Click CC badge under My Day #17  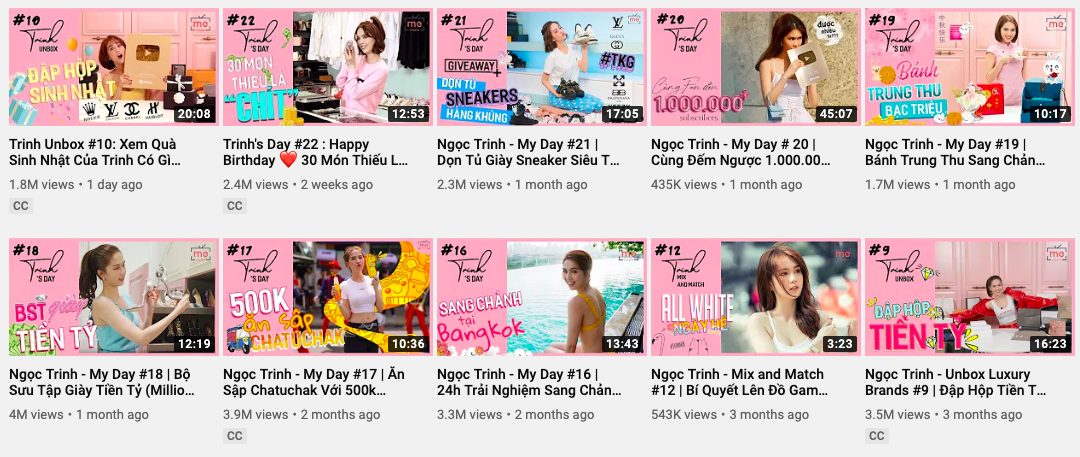[235, 436]
